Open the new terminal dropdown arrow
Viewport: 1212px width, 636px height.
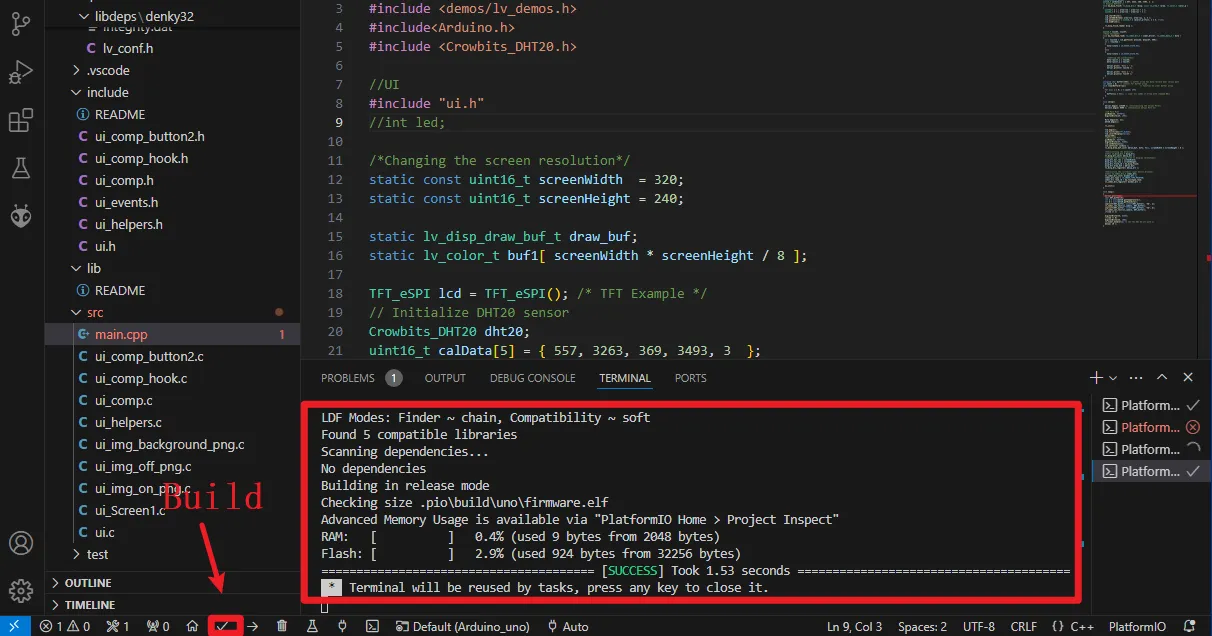[1113, 378]
